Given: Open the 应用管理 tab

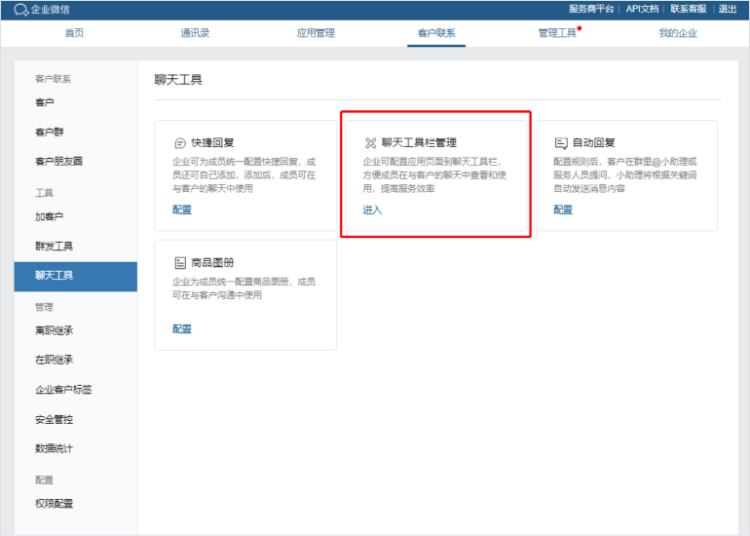Looking at the screenshot, I should [x=315, y=33].
